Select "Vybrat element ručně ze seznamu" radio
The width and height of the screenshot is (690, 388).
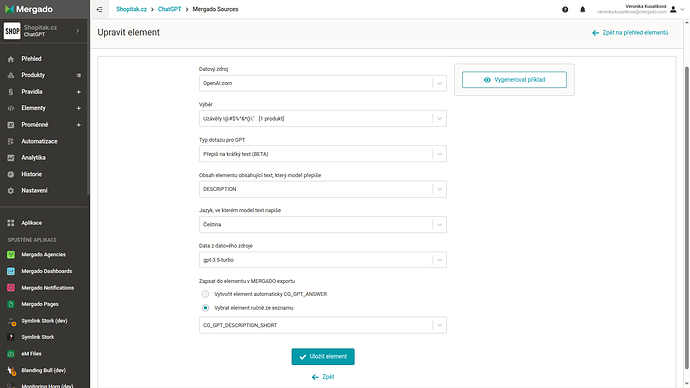[x=205, y=308]
